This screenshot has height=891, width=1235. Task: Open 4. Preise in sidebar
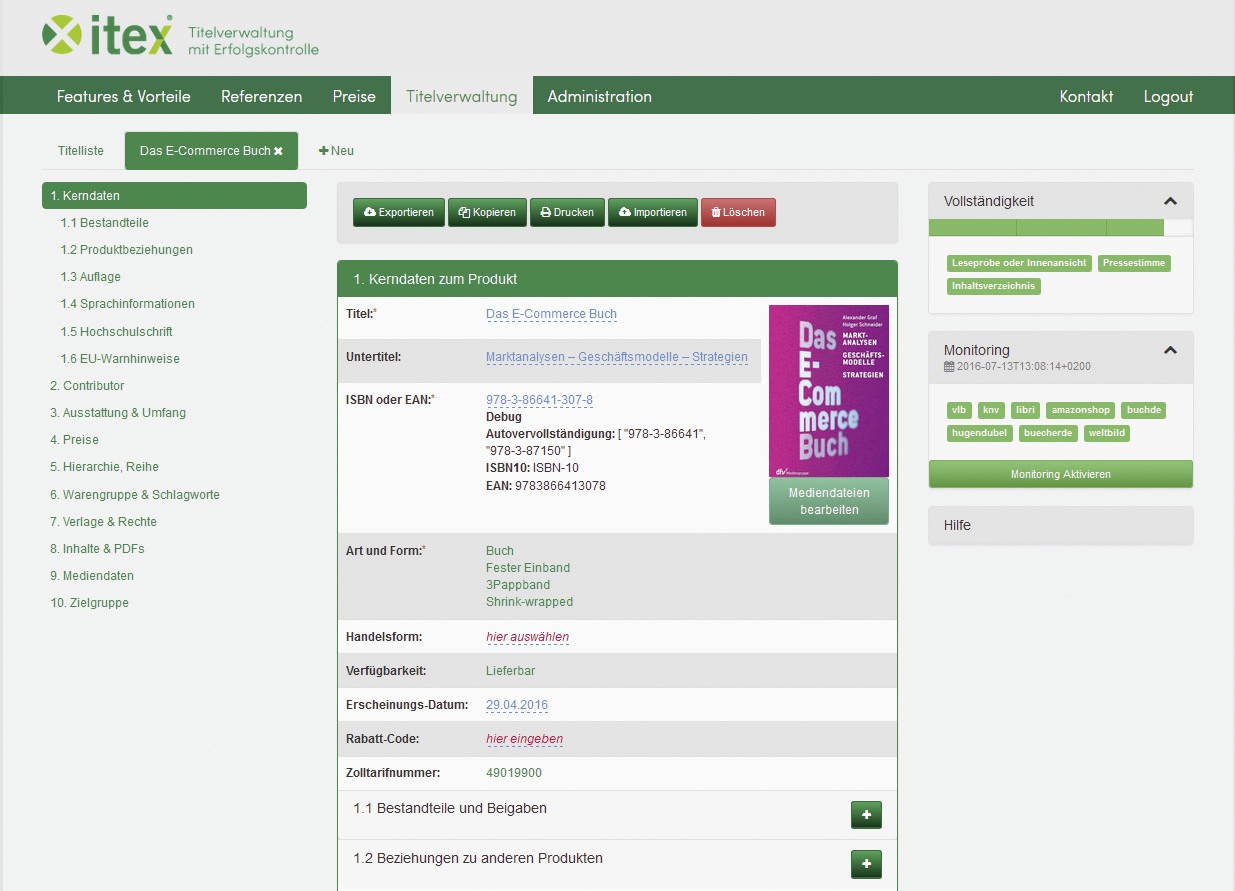[x=74, y=440]
